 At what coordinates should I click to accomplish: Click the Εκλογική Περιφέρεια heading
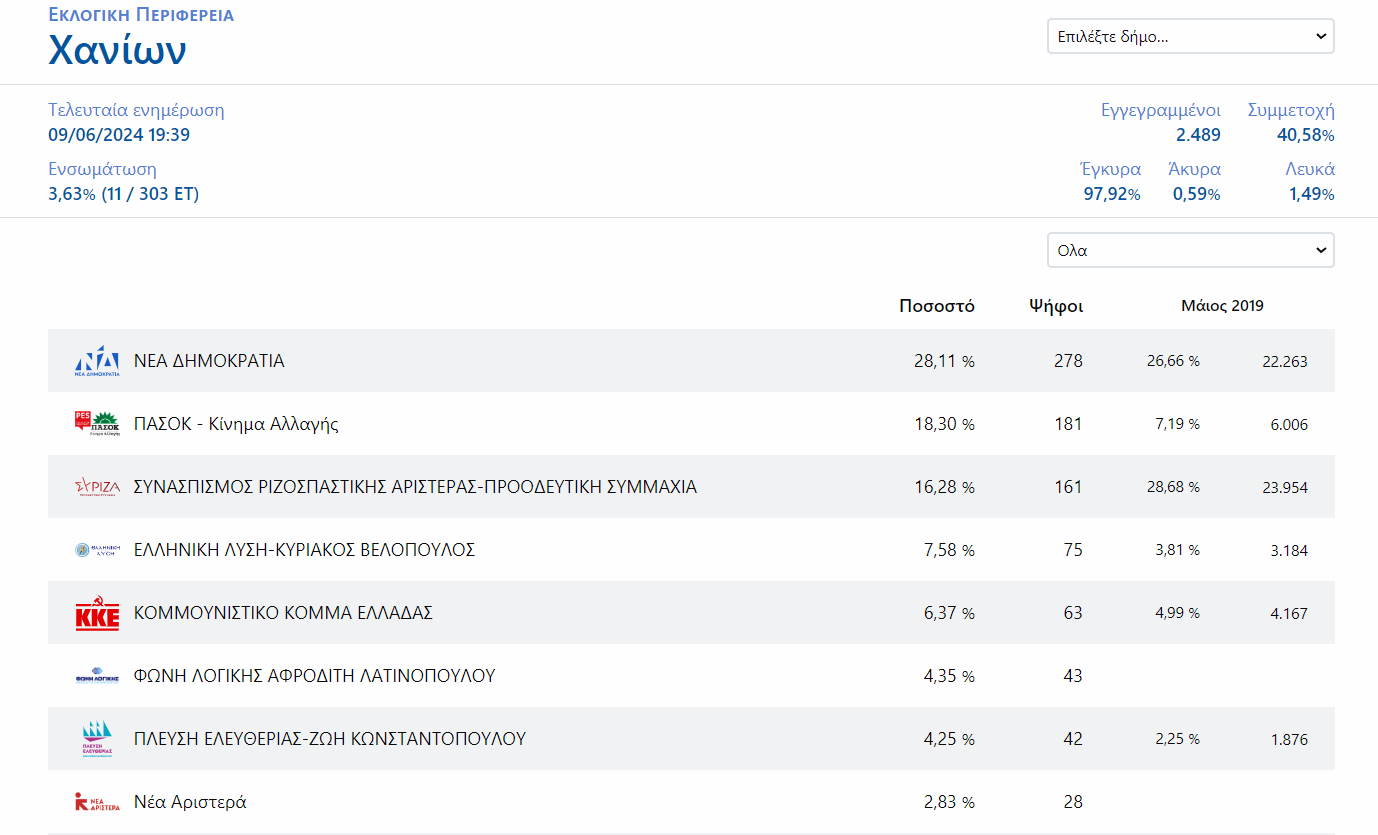coord(141,15)
